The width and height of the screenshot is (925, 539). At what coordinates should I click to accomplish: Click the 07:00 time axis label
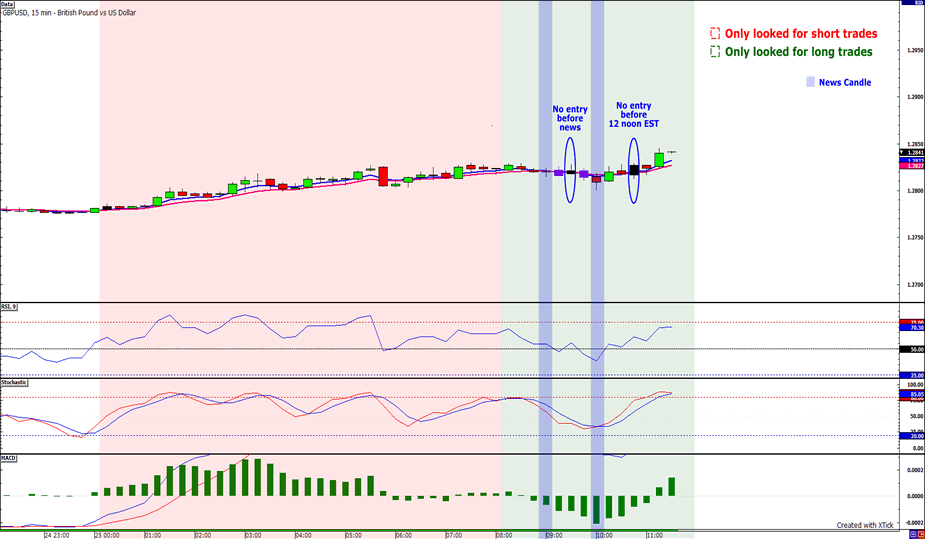click(x=454, y=535)
